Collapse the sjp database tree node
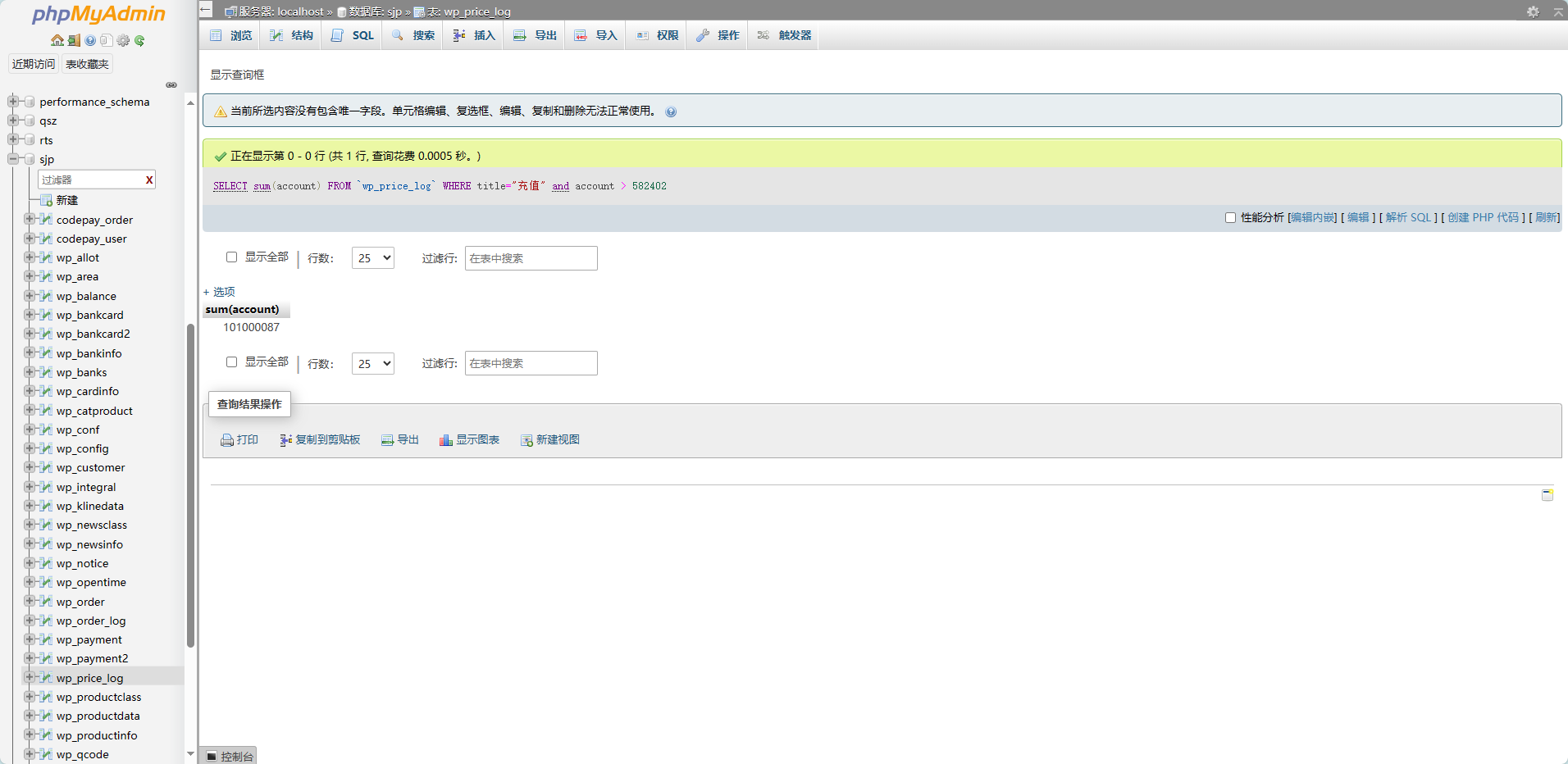Viewport: 1568px width, 764px height. [13, 159]
